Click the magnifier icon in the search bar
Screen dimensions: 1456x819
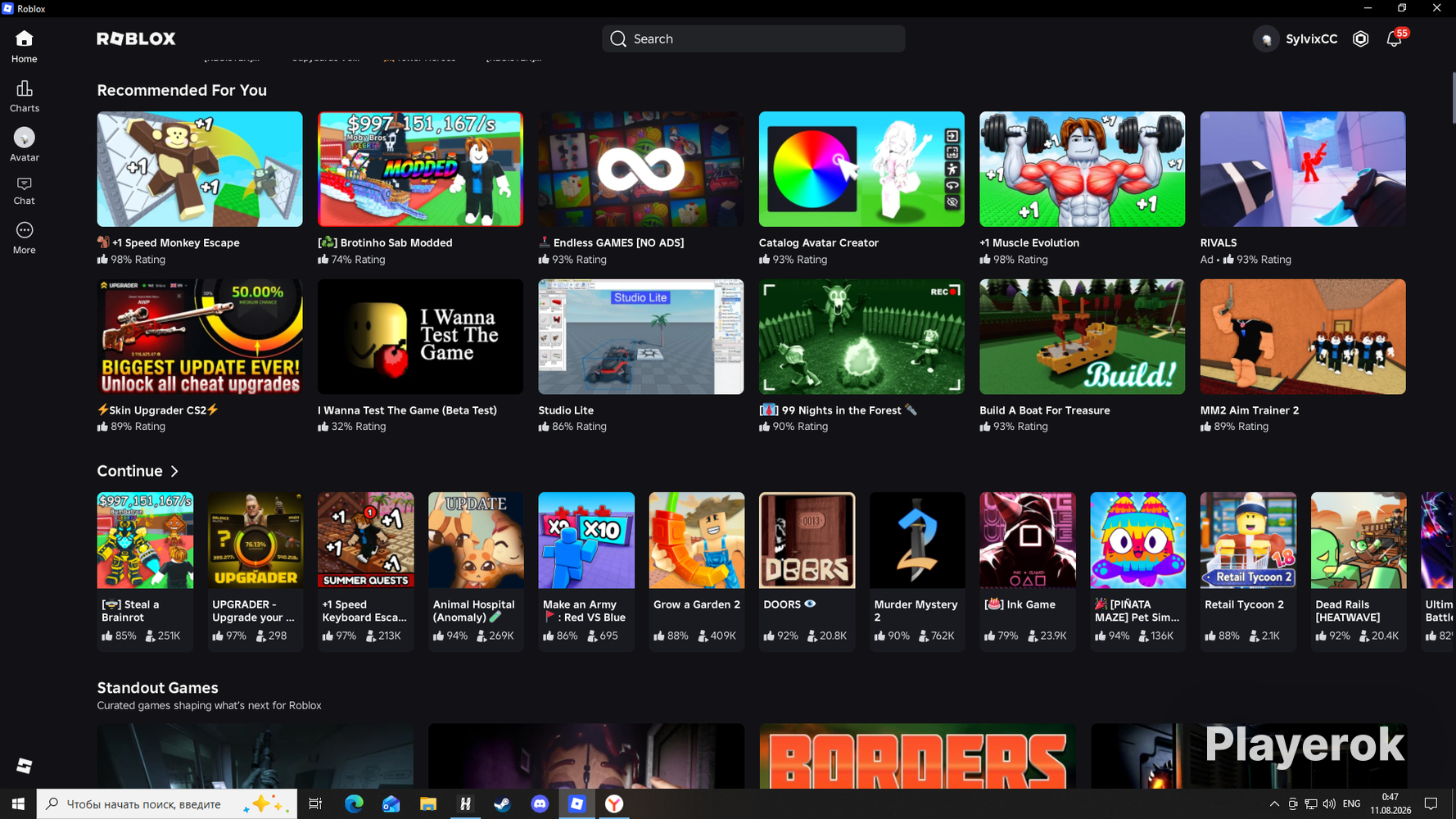pyautogui.click(x=618, y=38)
